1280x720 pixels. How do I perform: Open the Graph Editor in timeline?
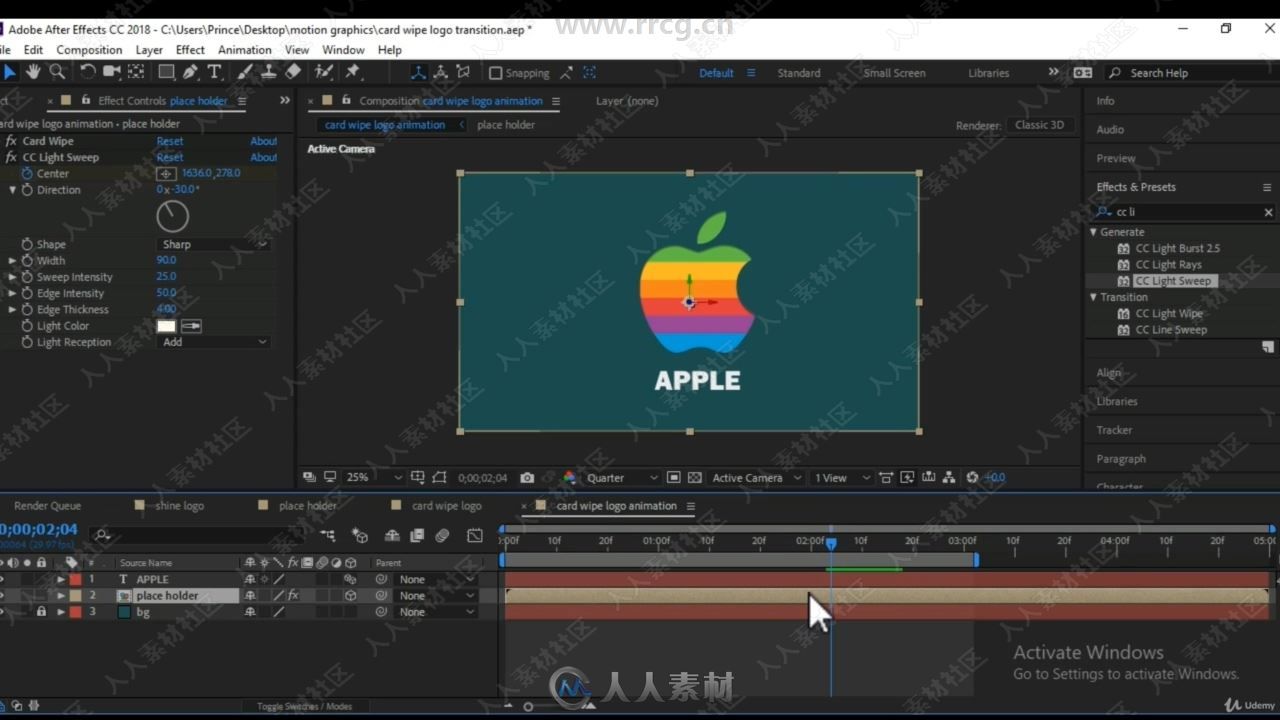click(x=475, y=536)
